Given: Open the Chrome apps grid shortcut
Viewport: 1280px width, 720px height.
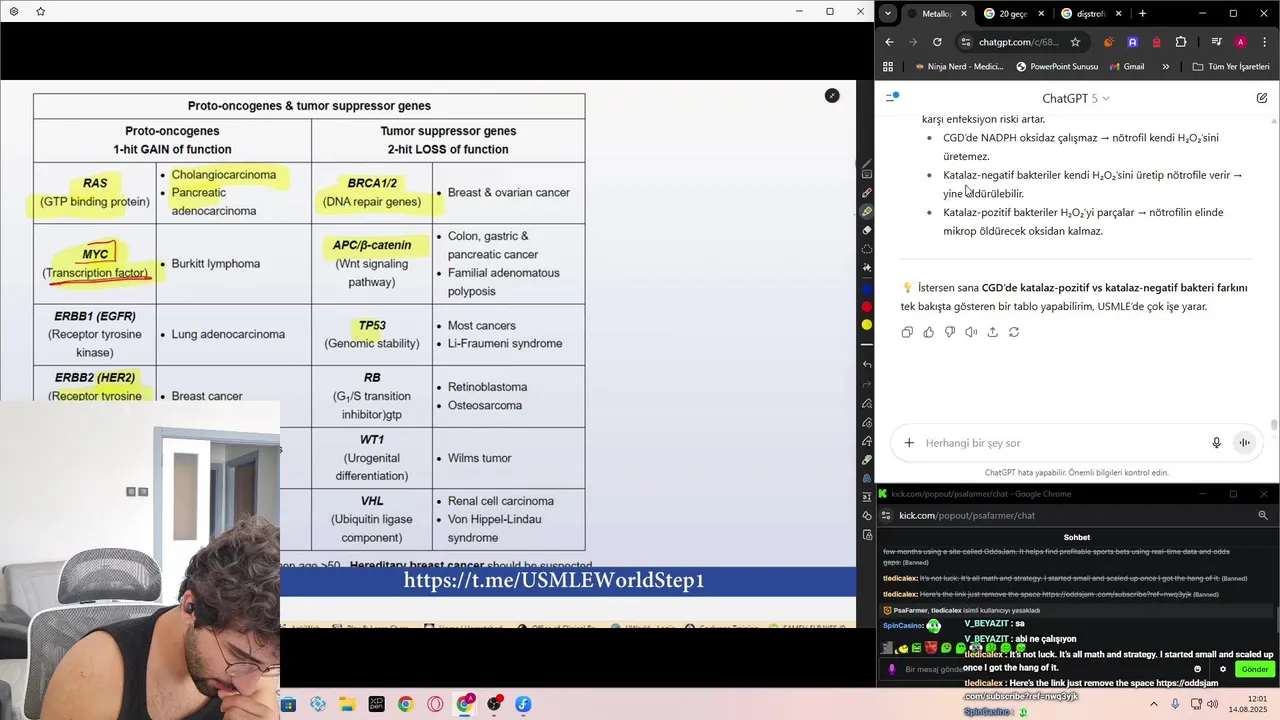Looking at the screenshot, I should [888, 67].
